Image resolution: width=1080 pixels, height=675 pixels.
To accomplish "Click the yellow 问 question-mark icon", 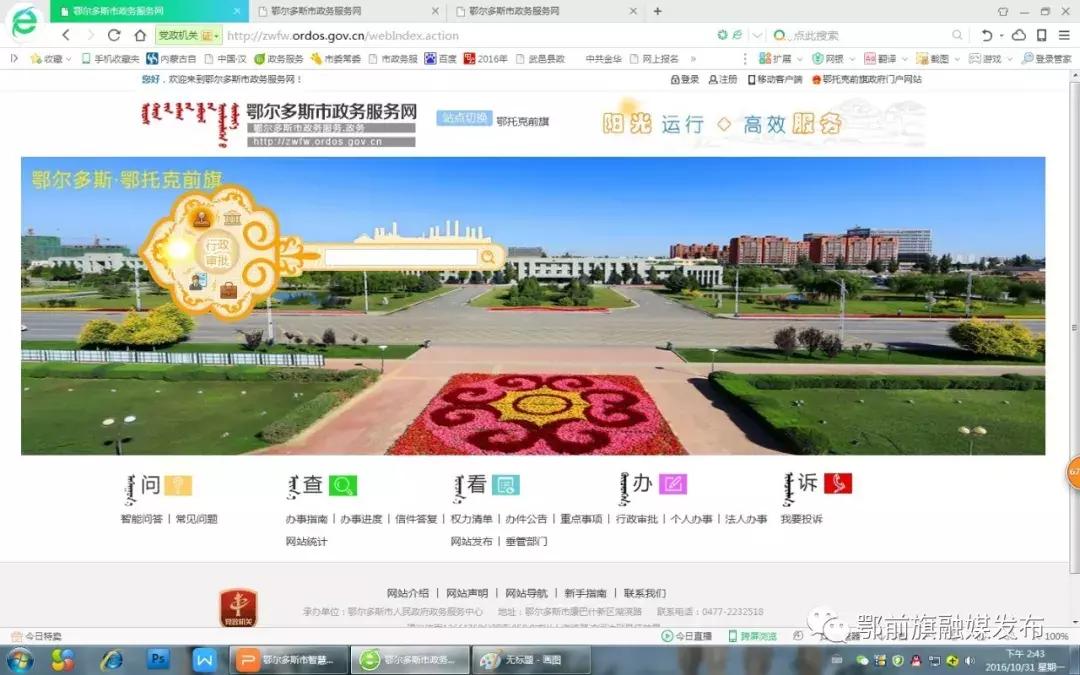I will [x=177, y=484].
